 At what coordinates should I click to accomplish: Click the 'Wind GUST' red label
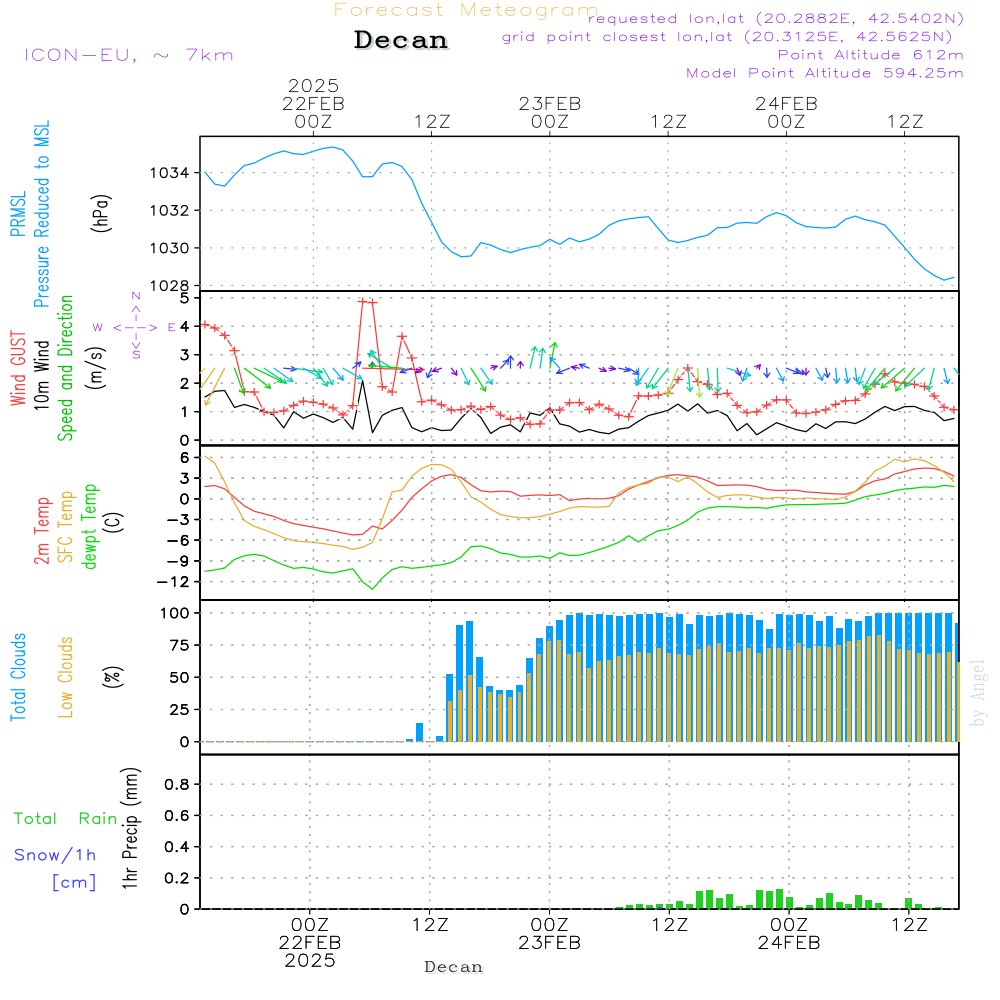(18, 369)
